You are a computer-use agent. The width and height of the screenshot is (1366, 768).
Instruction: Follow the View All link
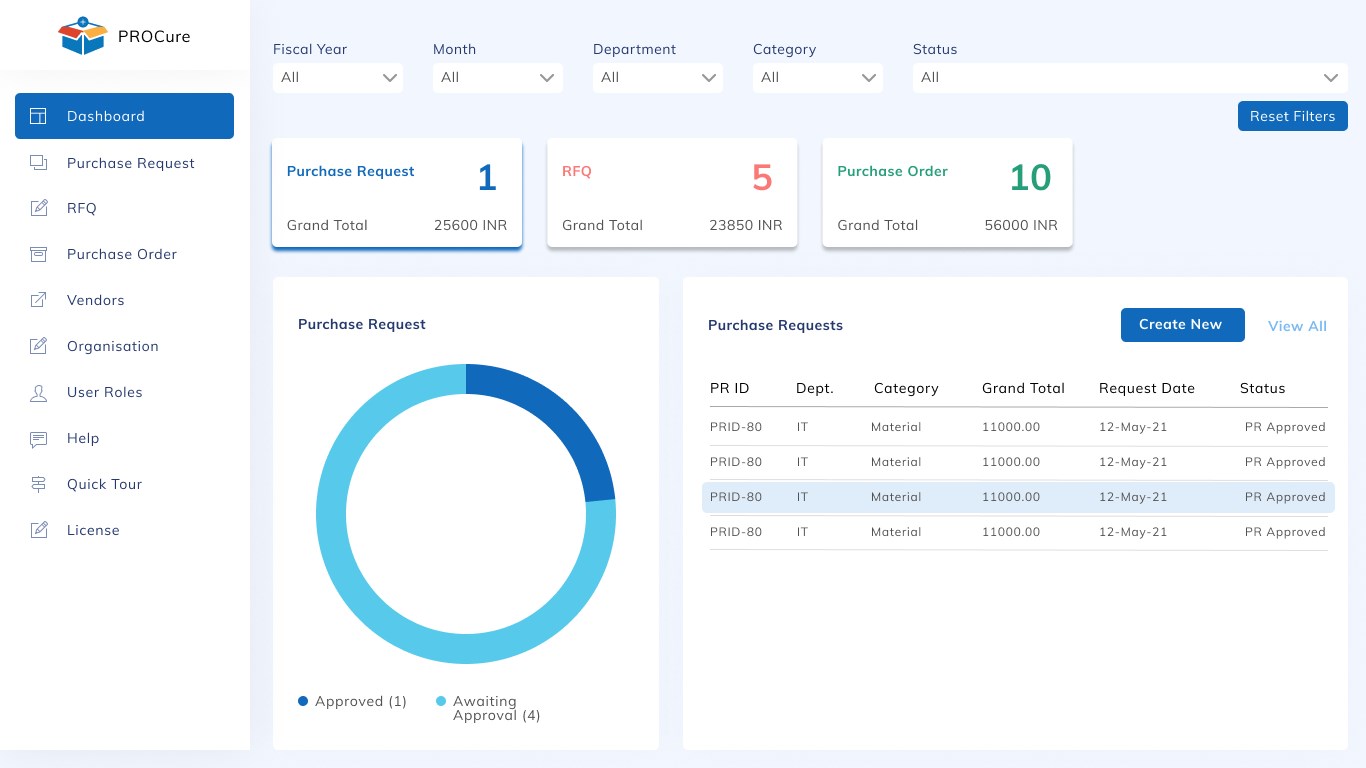tap(1297, 326)
